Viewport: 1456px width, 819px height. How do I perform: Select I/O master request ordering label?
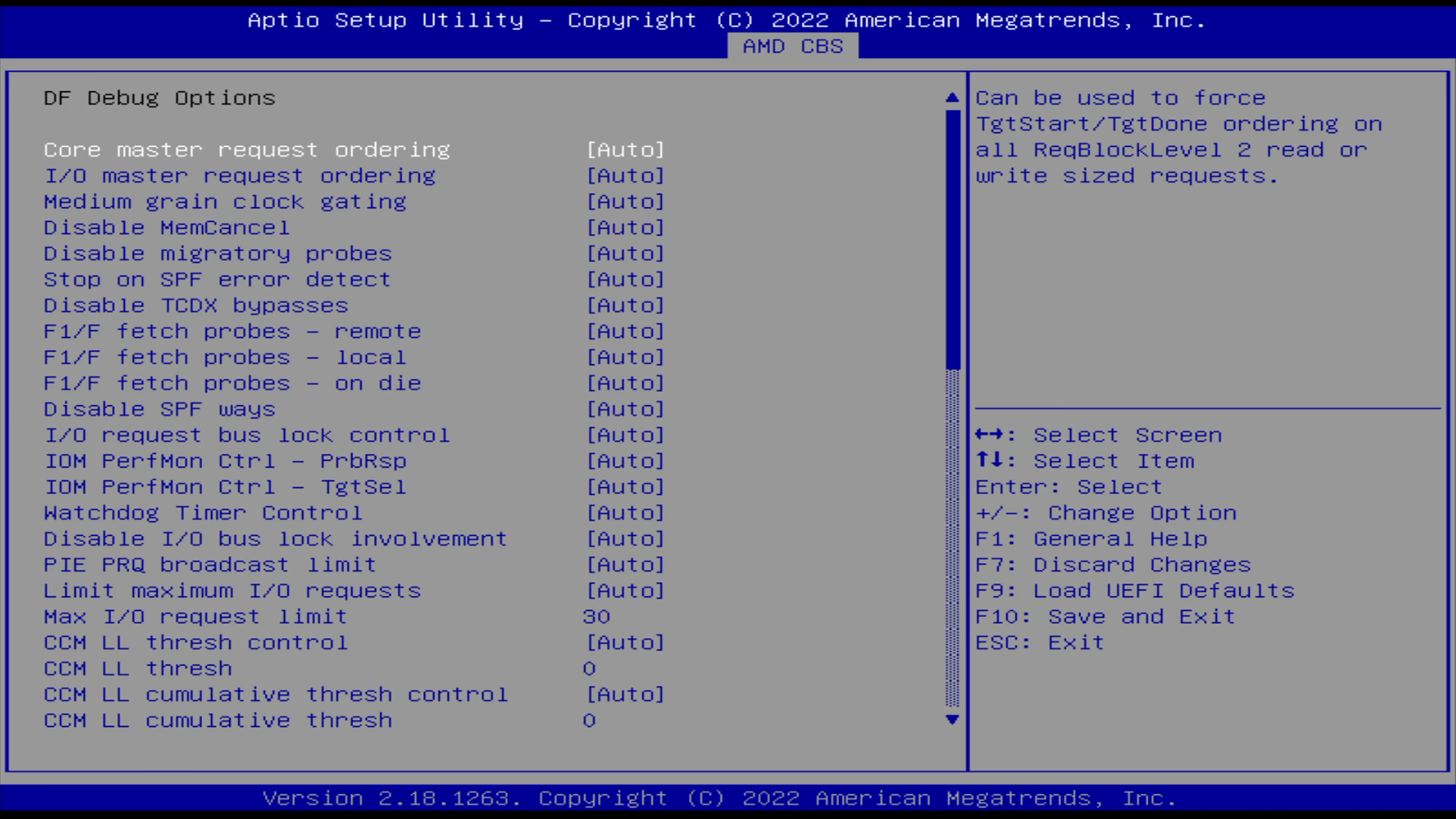tap(240, 176)
